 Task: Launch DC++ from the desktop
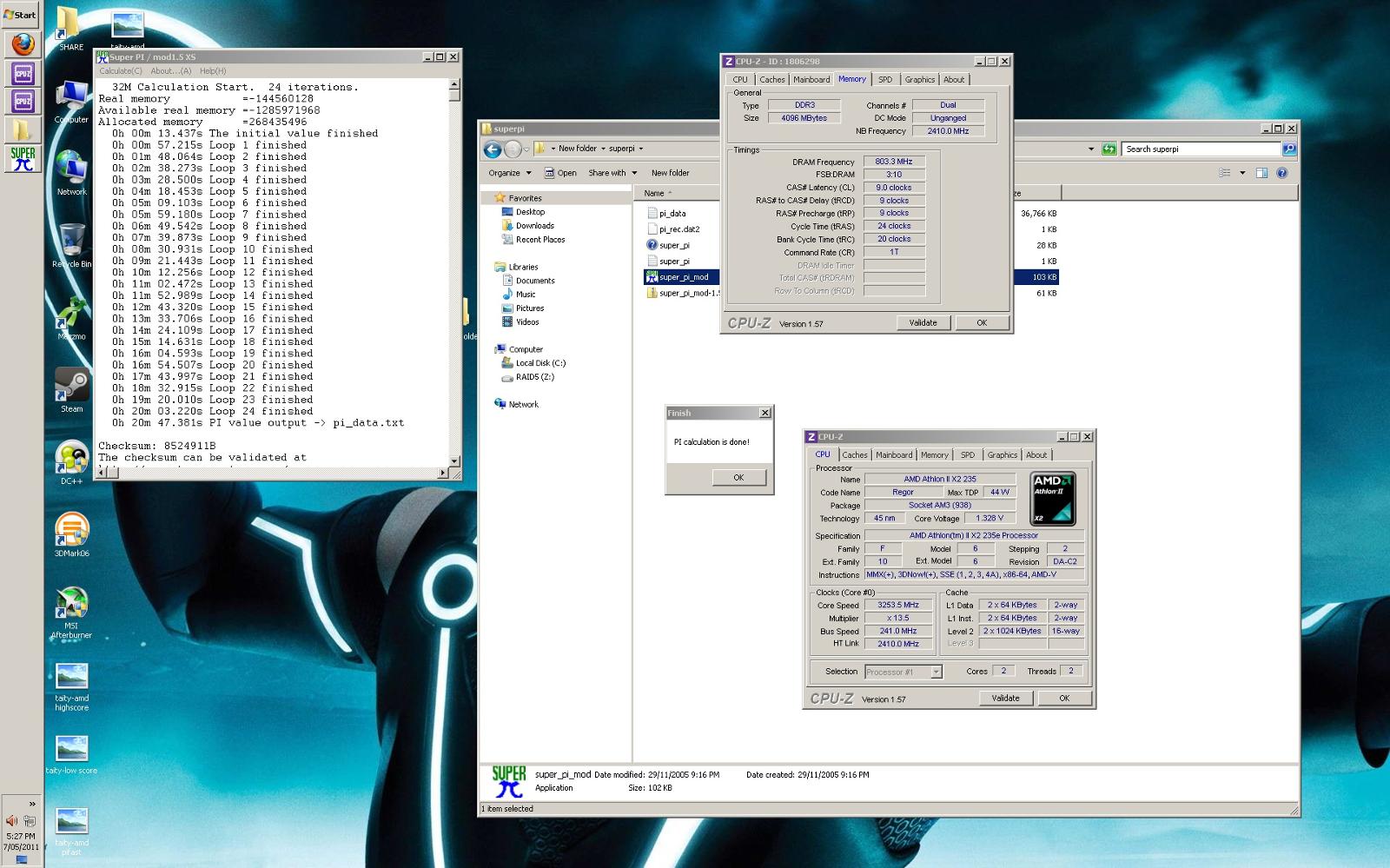click(x=71, y=462)
